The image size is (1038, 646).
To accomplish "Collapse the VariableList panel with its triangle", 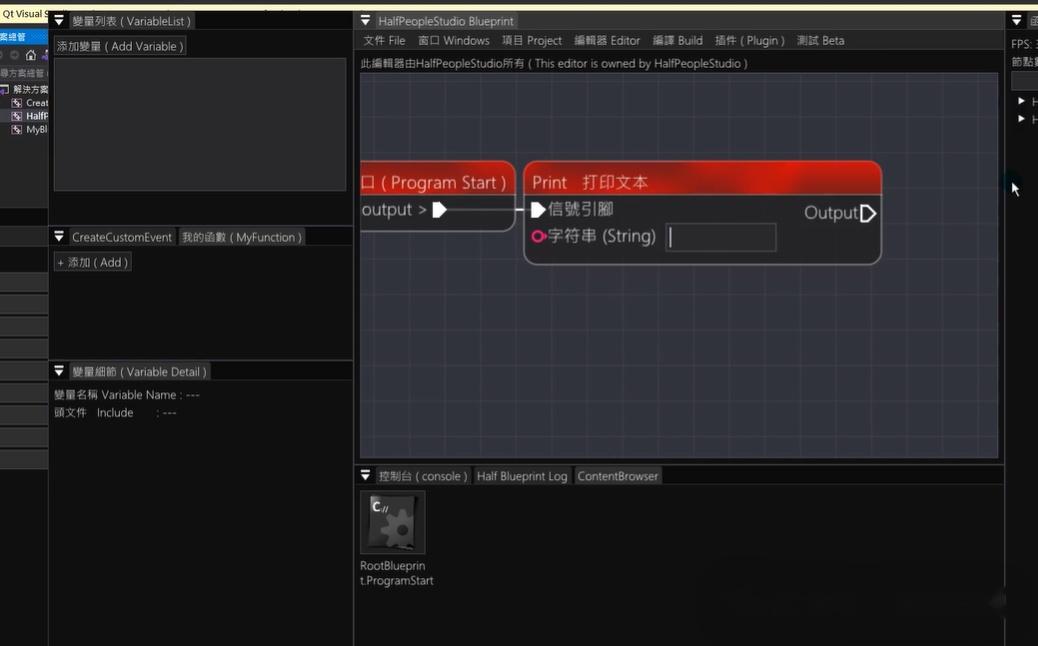I will point(60,20).
